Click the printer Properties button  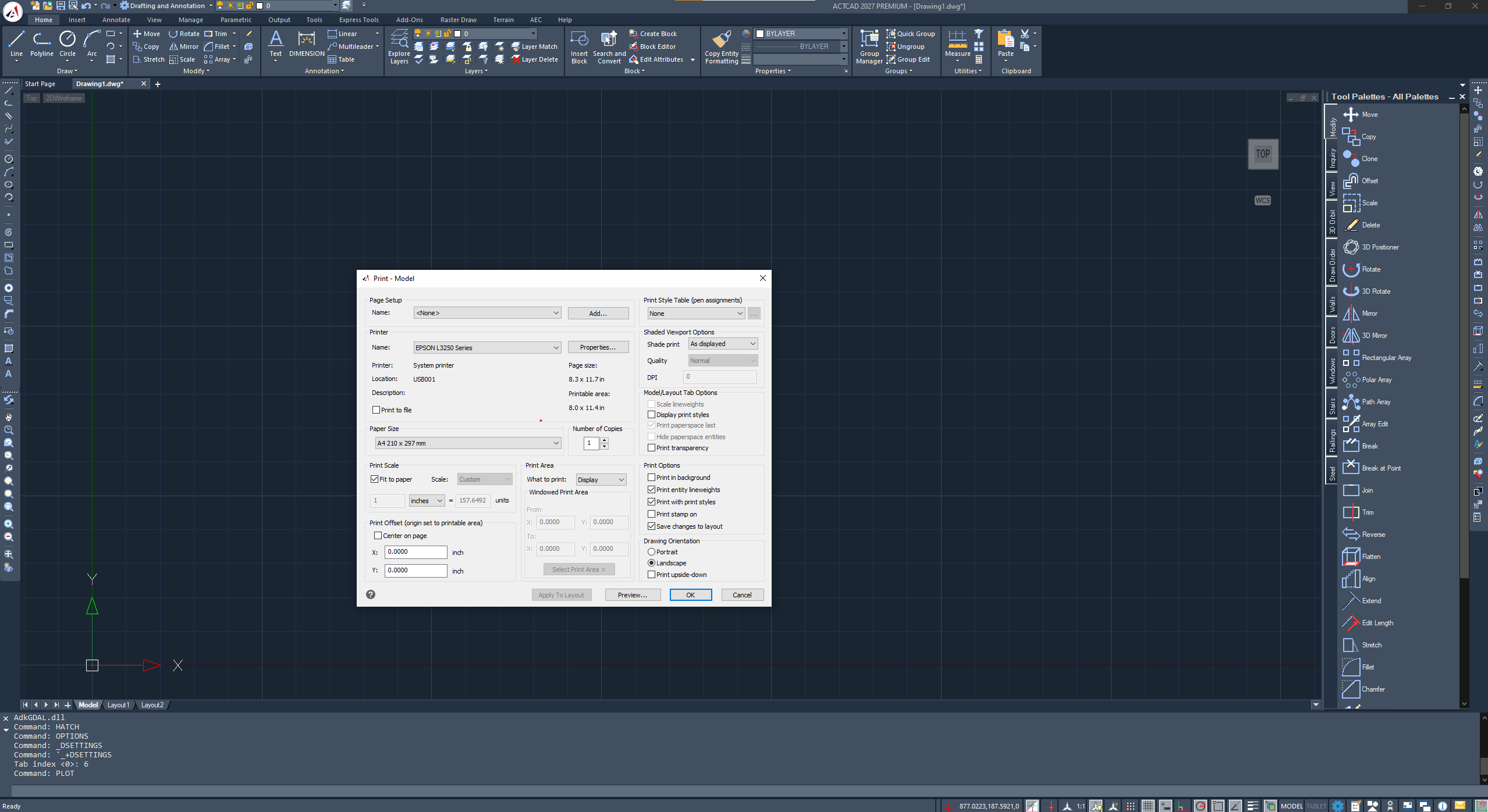coord(598,347)
